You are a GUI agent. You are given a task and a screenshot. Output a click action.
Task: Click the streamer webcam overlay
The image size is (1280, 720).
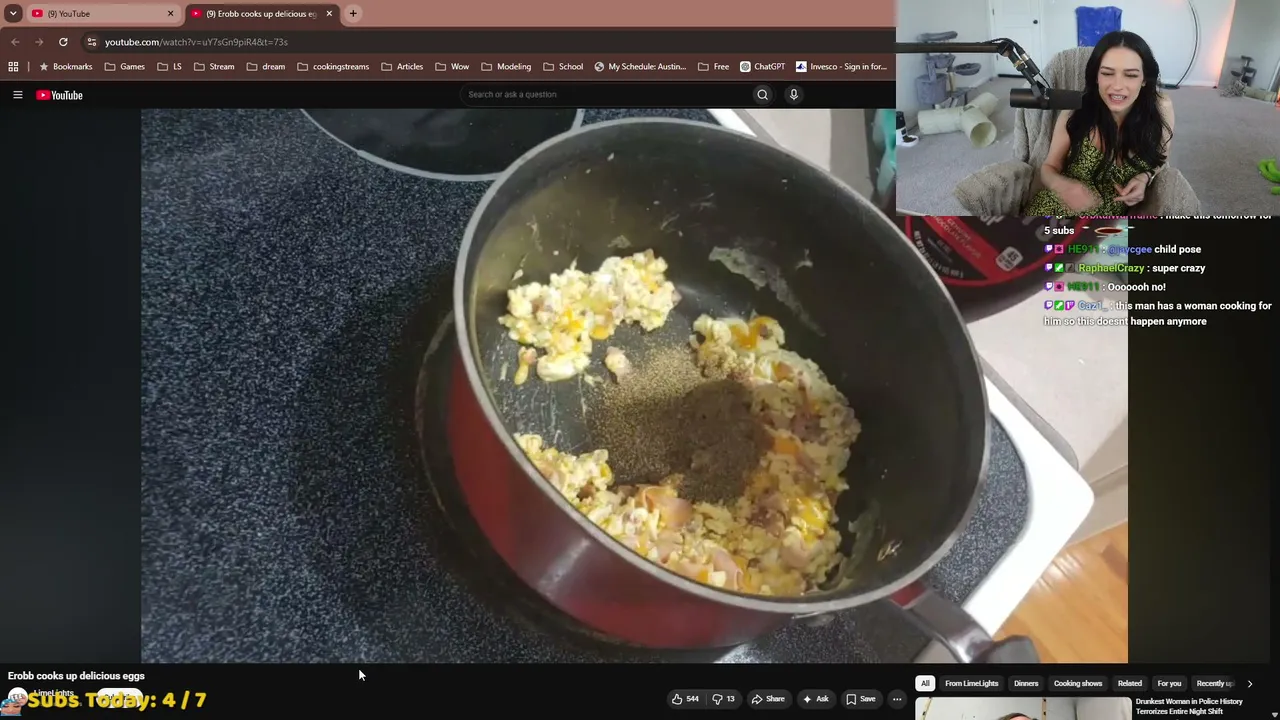click(1088, 108)
